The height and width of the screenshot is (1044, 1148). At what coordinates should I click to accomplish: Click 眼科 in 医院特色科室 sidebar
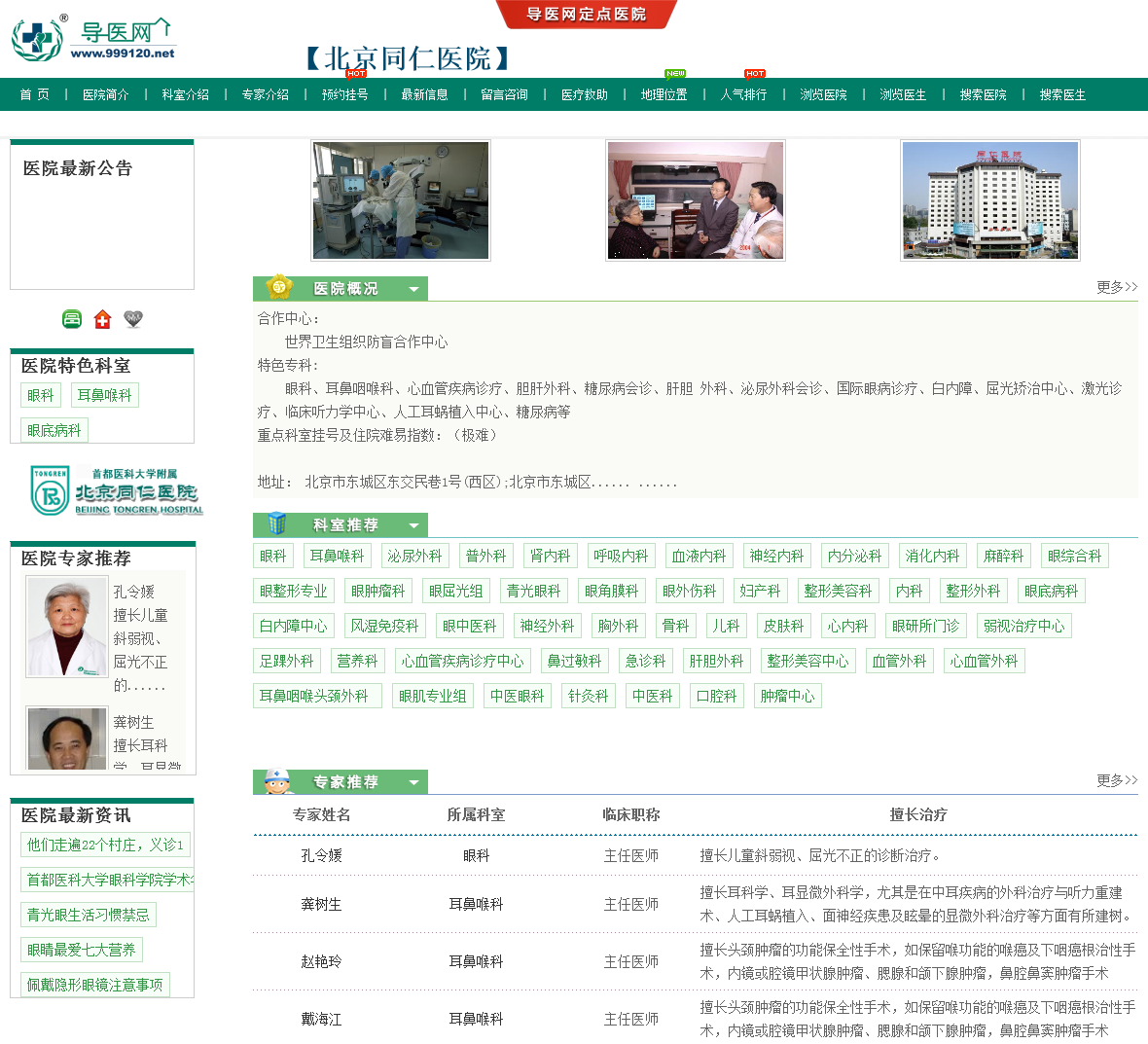40,395
